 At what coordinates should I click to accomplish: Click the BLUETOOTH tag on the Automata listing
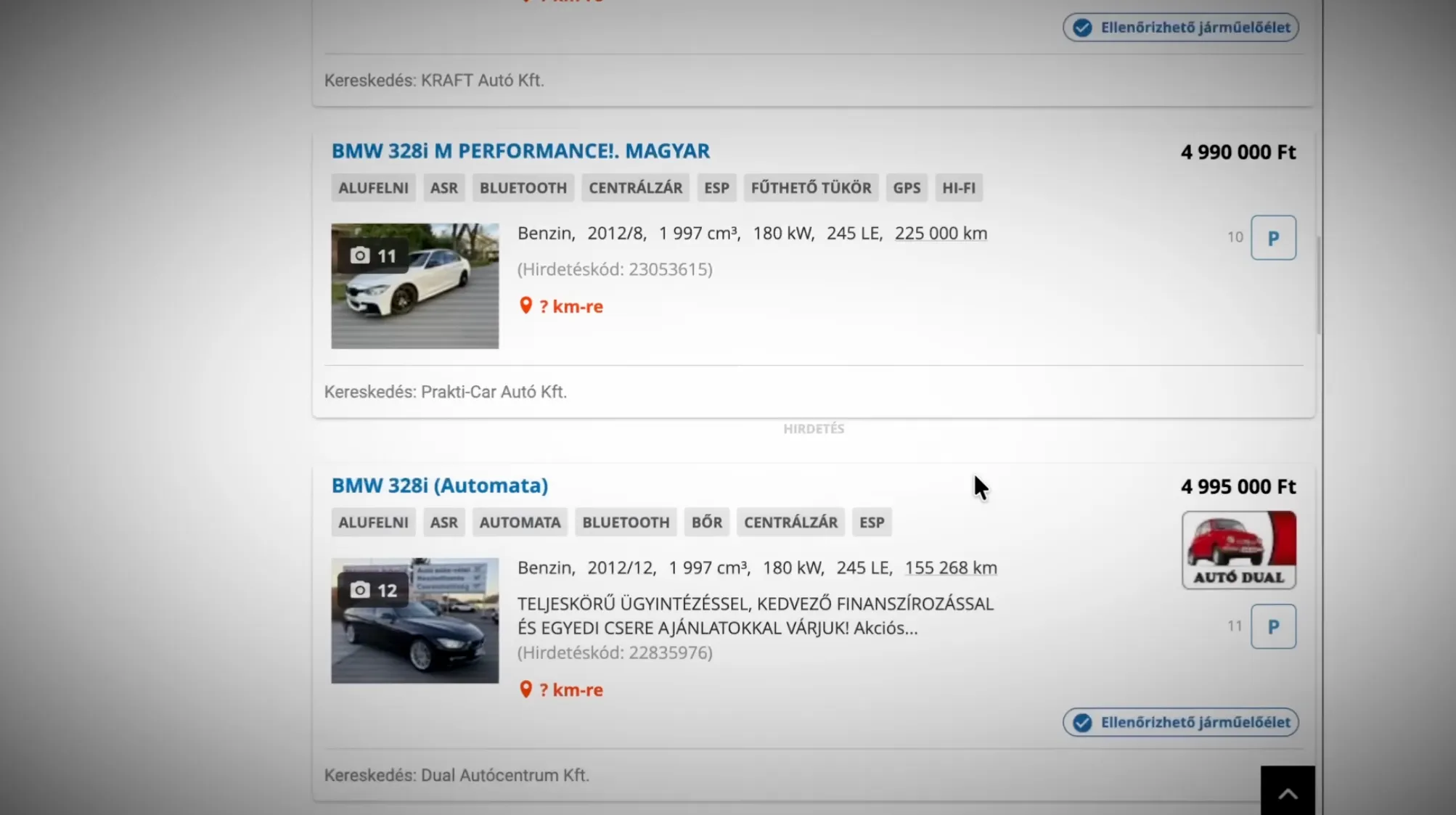[626, 523]
